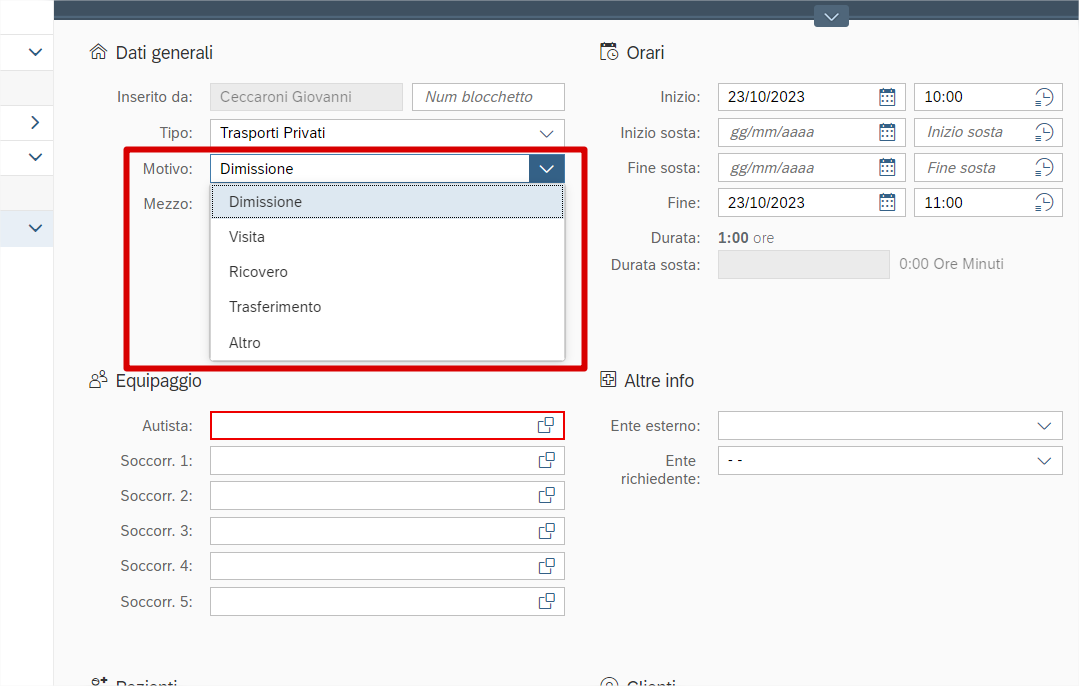This screenshot has height=686, width=1079.
Task: Open the time picker for Fine 11:00
Action: coord(1044,203)
